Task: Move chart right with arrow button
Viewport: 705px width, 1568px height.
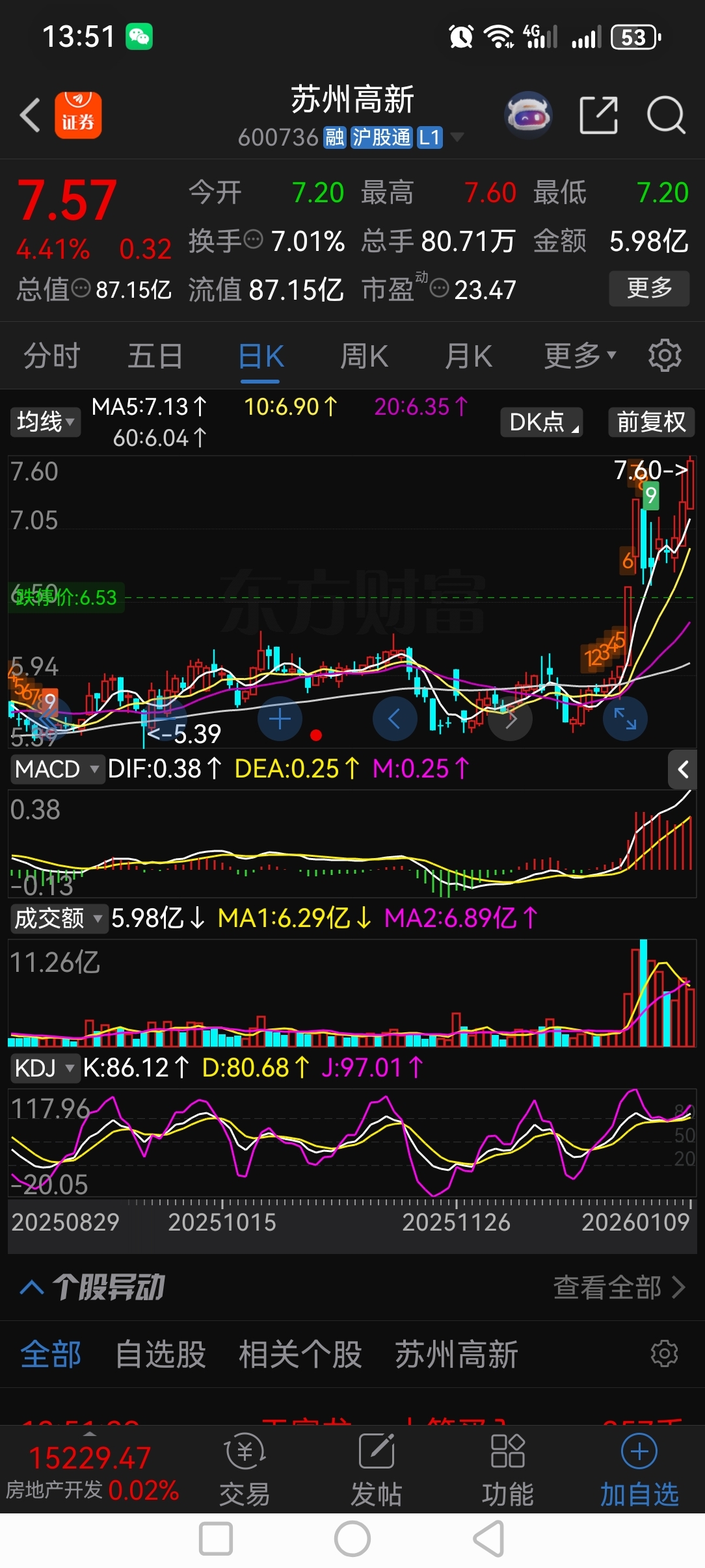Action: 511,719
